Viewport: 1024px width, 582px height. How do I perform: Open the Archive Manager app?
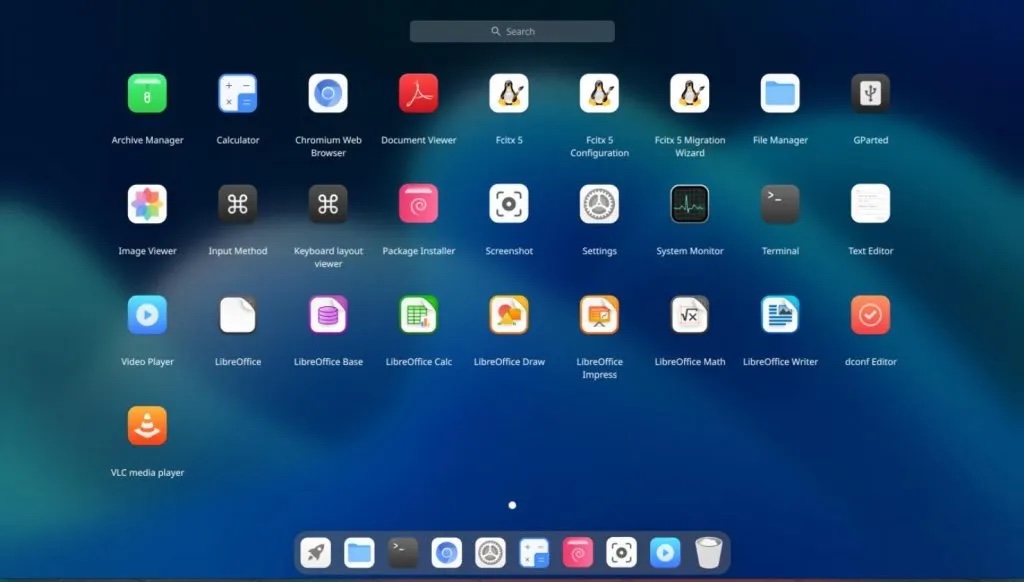pyautogui.click(x=147, y=94)
